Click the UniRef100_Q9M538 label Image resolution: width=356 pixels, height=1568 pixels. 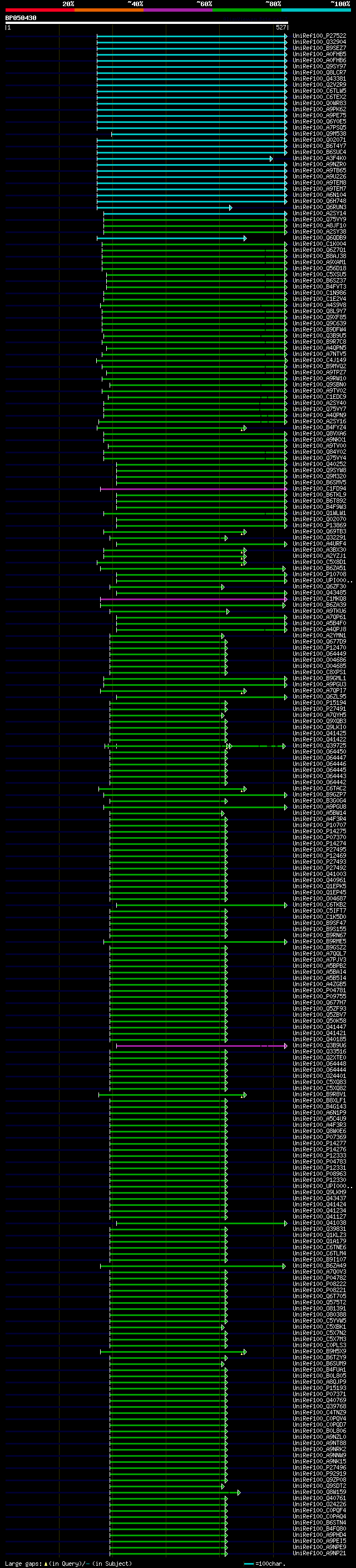point(319,134)
